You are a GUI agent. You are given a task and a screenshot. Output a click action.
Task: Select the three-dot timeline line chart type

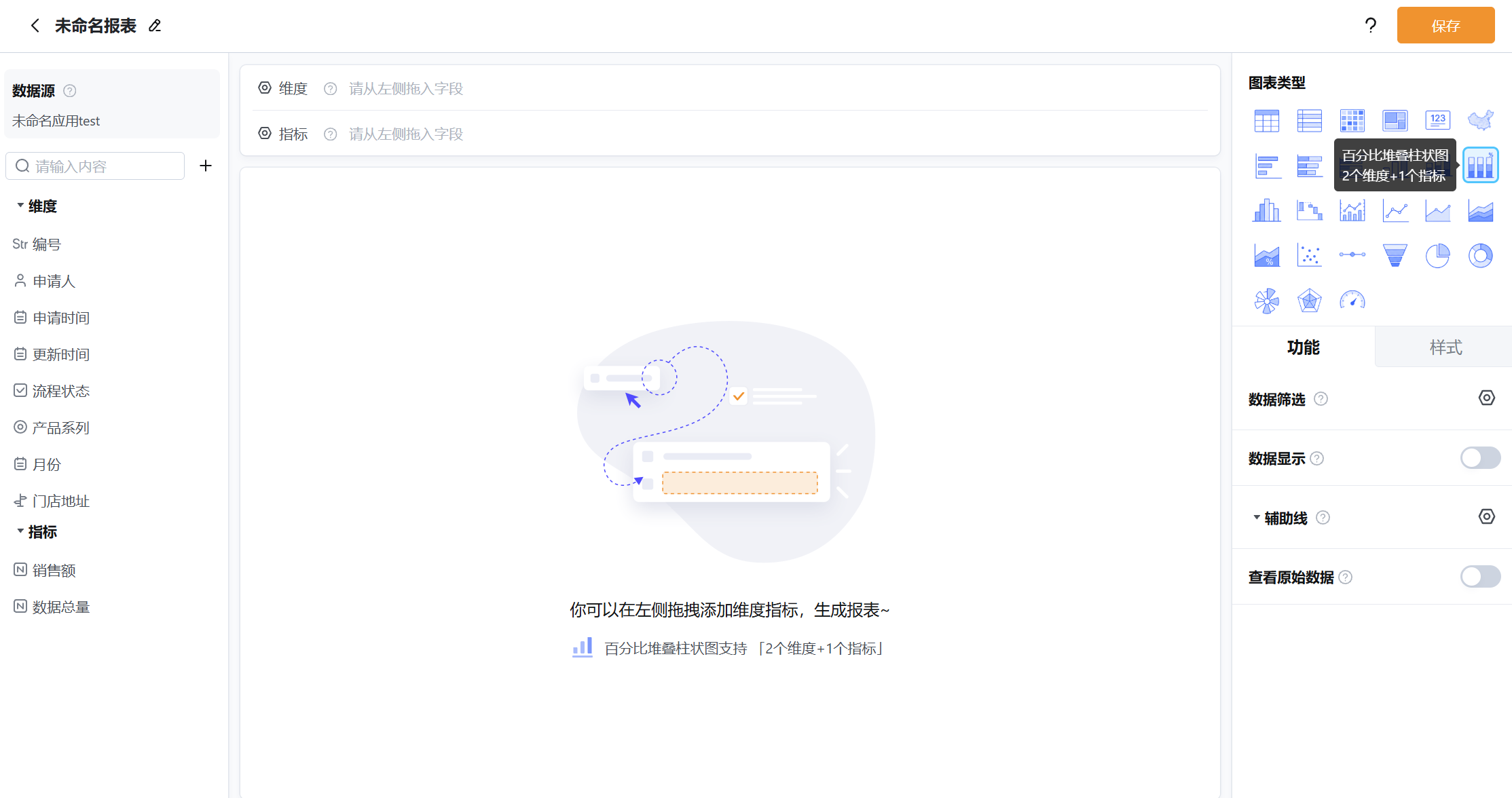pos(1352,254)
